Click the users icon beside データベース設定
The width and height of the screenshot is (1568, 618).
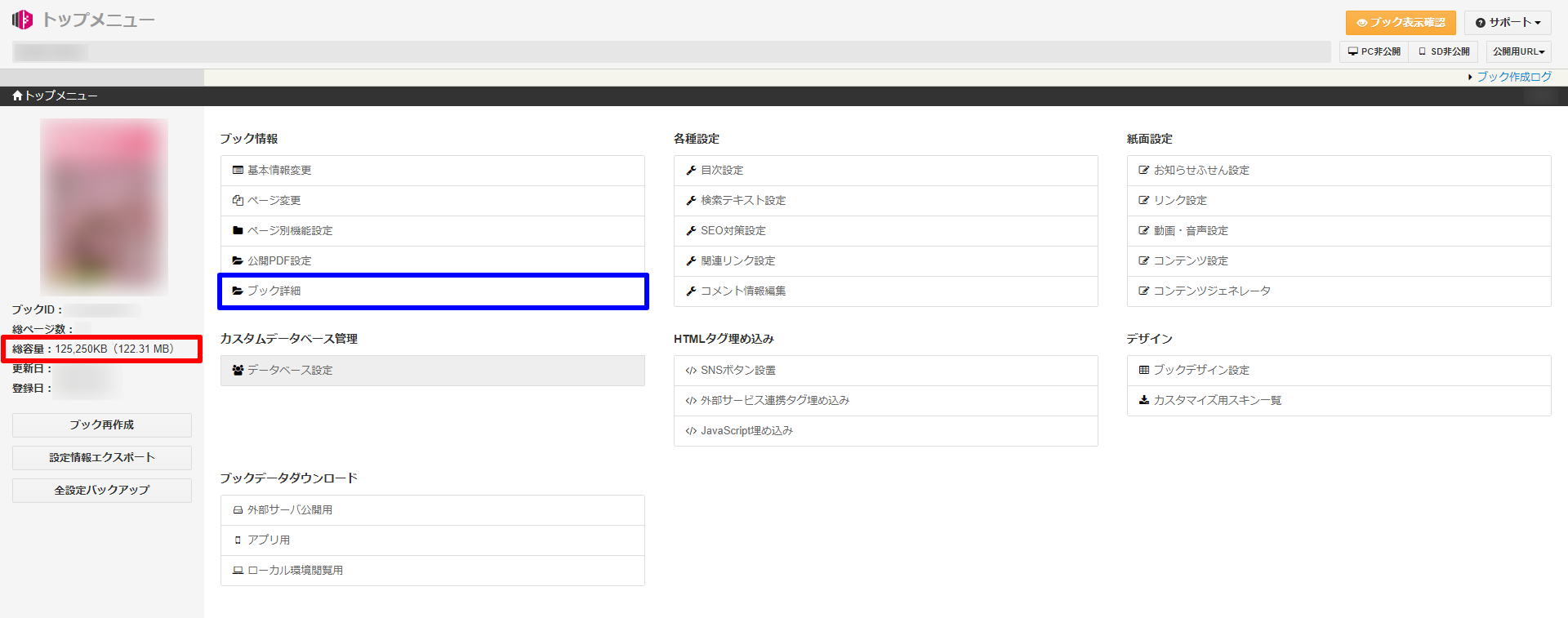tap(238, 371)
